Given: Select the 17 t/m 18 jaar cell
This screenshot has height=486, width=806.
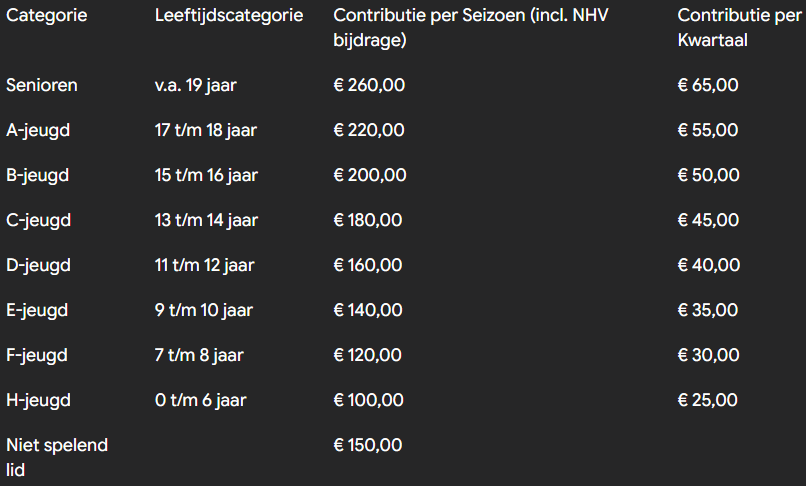Looking at the screenshot, I should pyautogui.click(x=206, y=130).
